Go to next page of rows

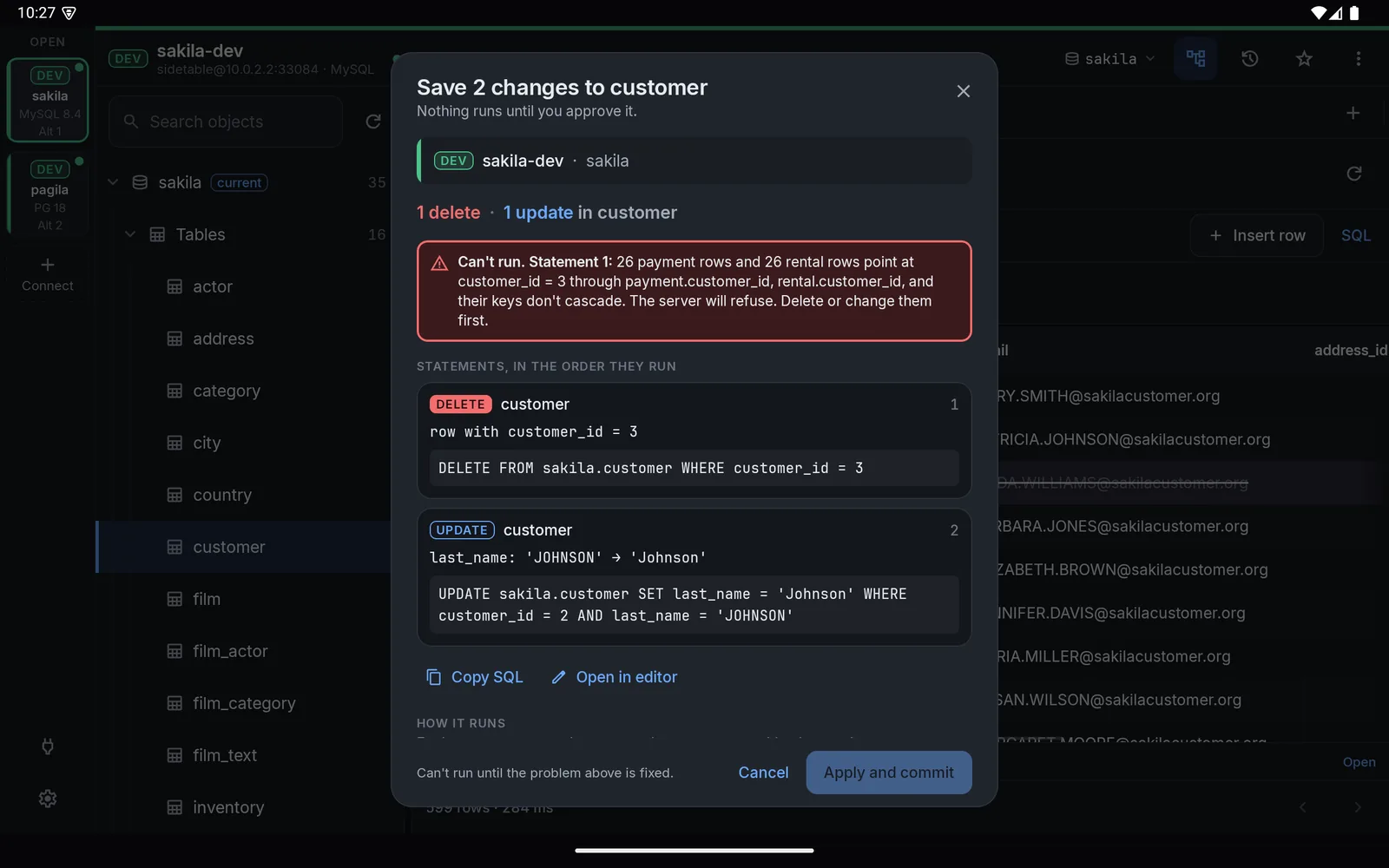(x=1358, y=807)
